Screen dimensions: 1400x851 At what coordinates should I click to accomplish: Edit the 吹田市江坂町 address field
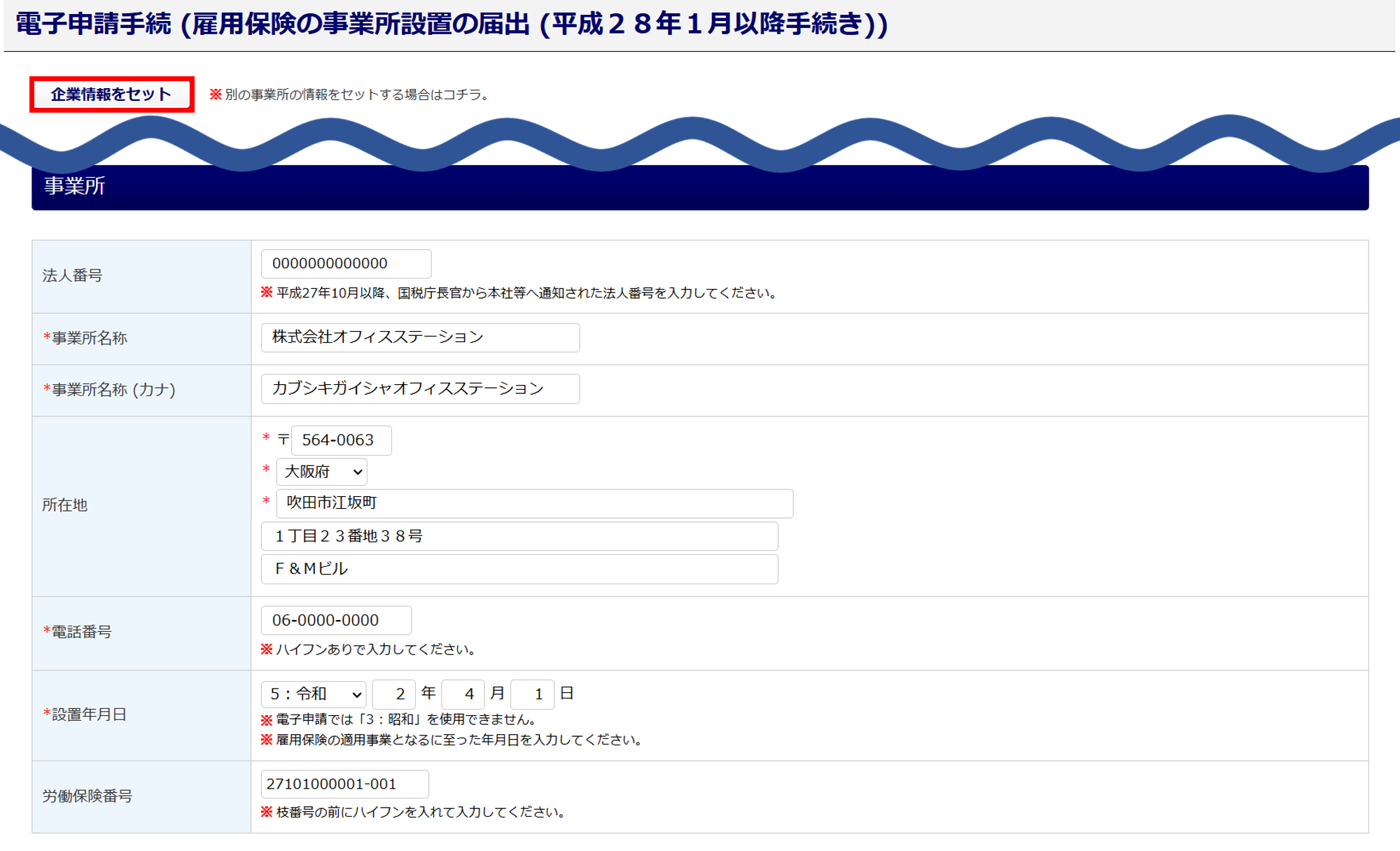[534, 503]
